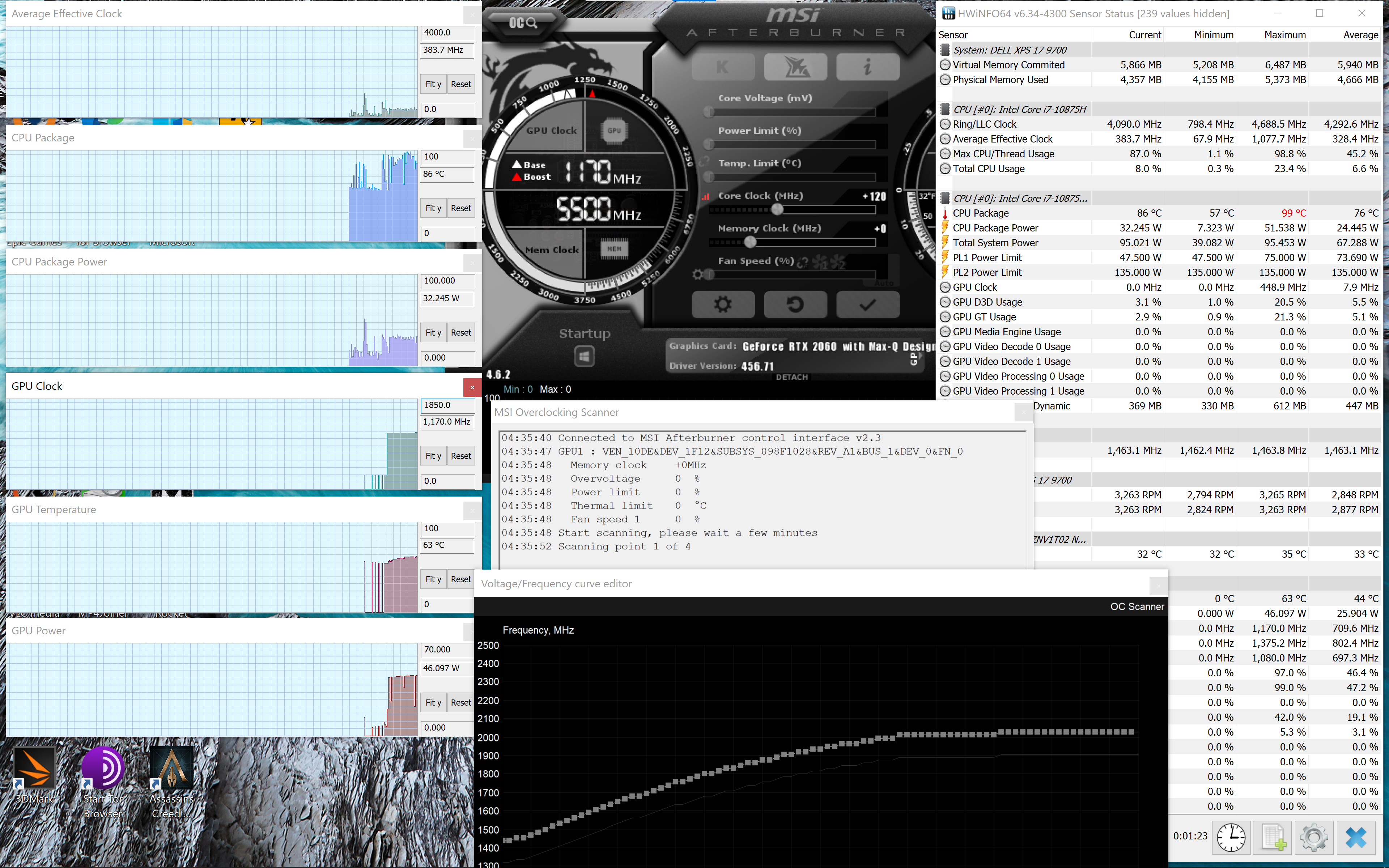Toggle the Startup Windows icon in Afterburner
This screenshot has height=868, width=1389.
click(584, 357)
